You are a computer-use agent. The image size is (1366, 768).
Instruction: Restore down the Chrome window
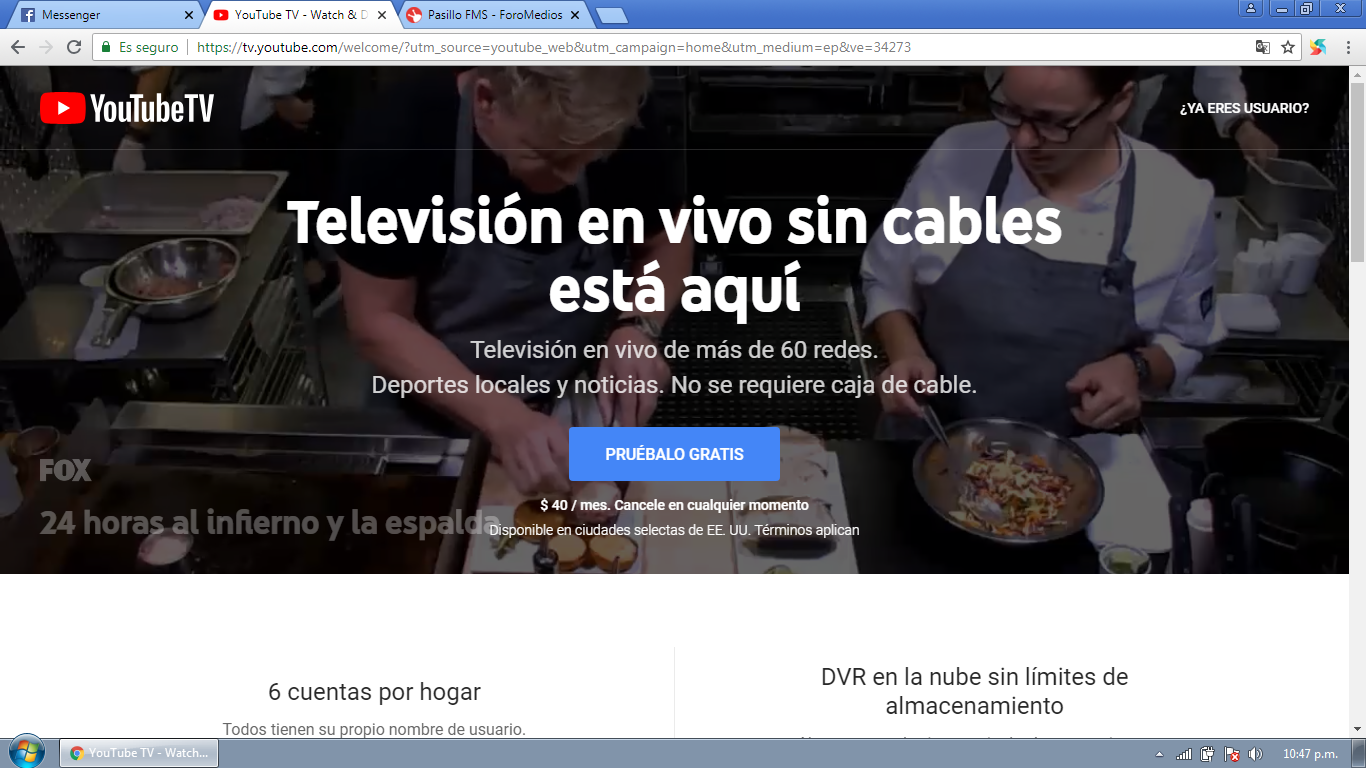pos(1307,9)
